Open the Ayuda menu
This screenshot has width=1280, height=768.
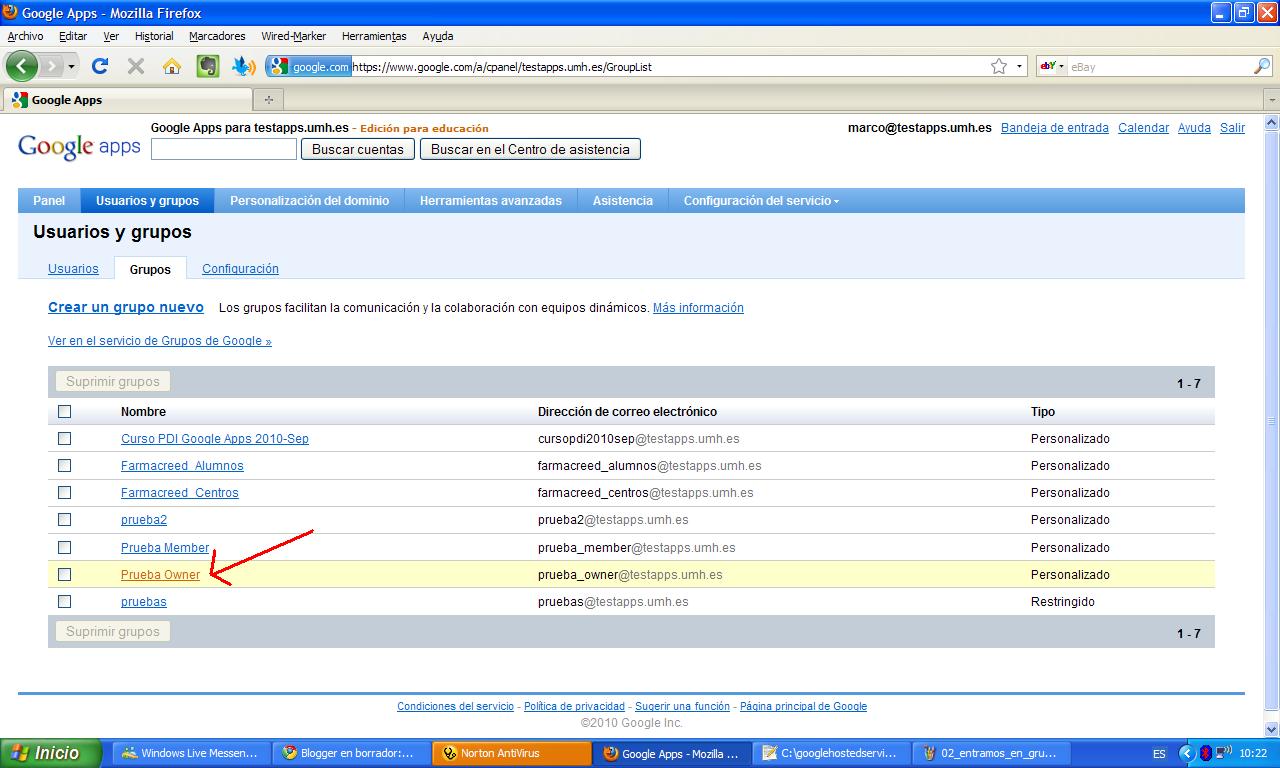(438, 36)
